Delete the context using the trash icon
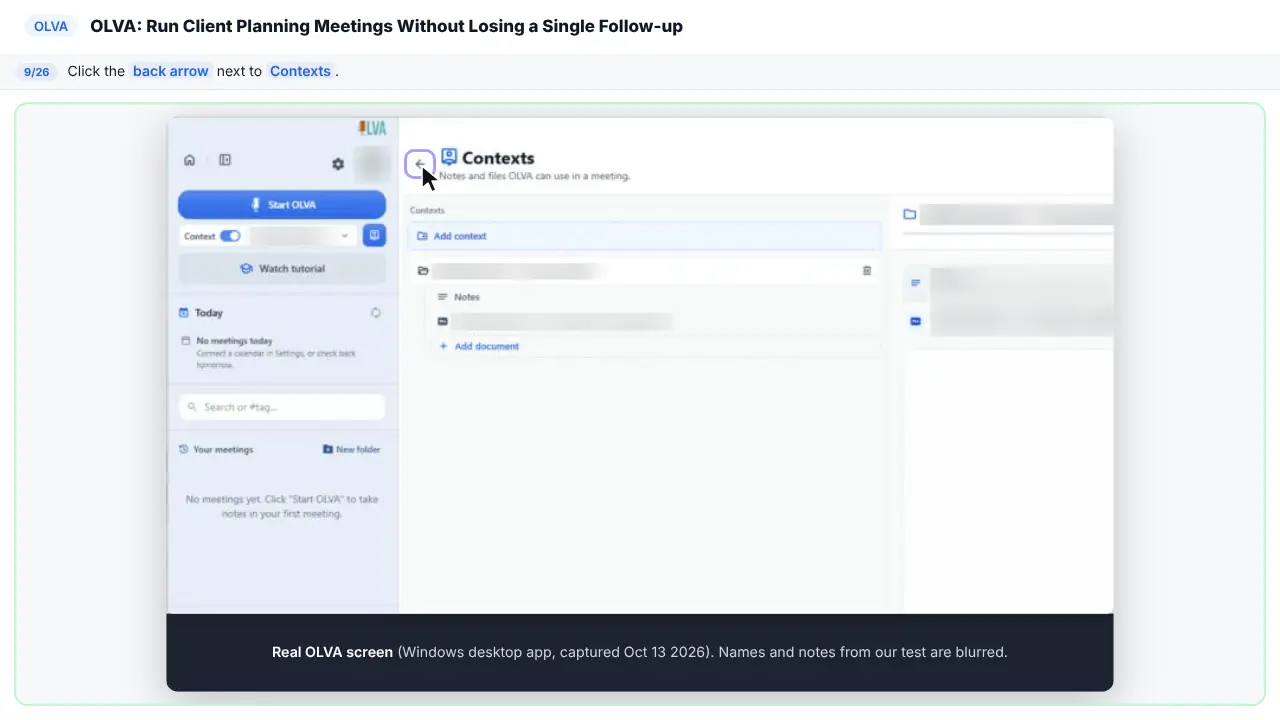Image resolution: width=1280 pixels, height=720 pixels. tap(867, 270)
